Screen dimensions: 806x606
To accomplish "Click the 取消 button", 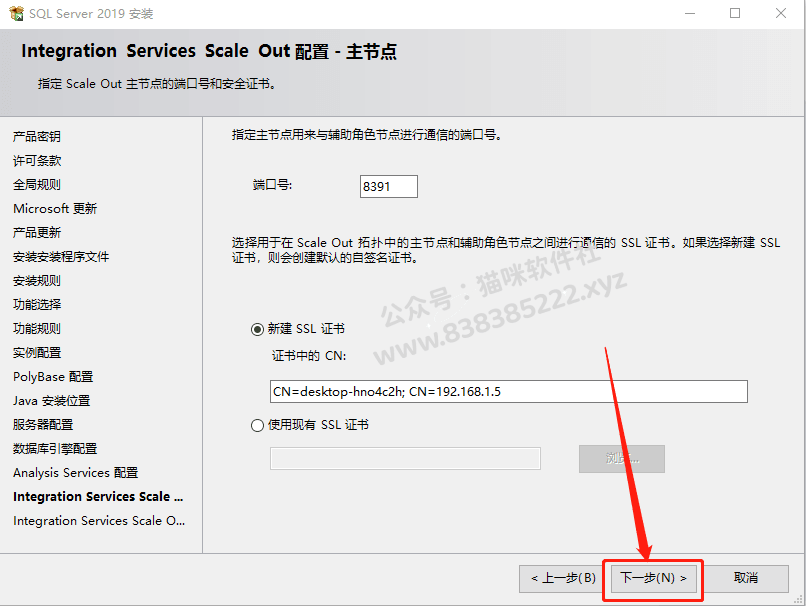I will [746, 578].
